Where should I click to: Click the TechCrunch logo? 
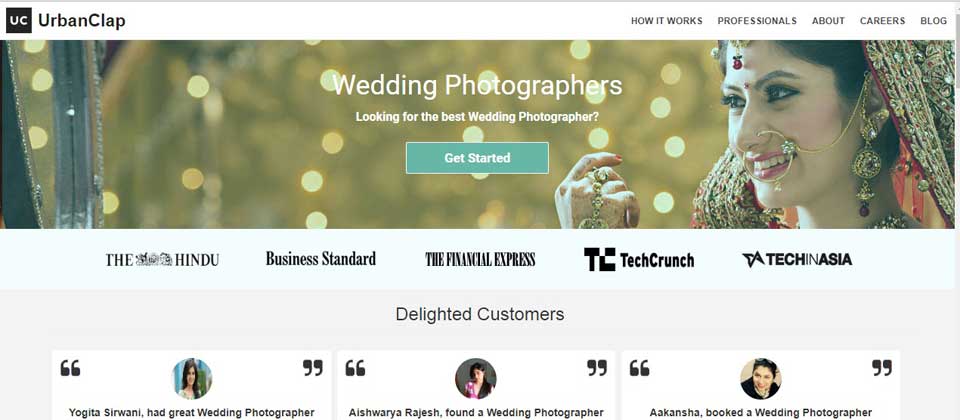pos(639,260)
